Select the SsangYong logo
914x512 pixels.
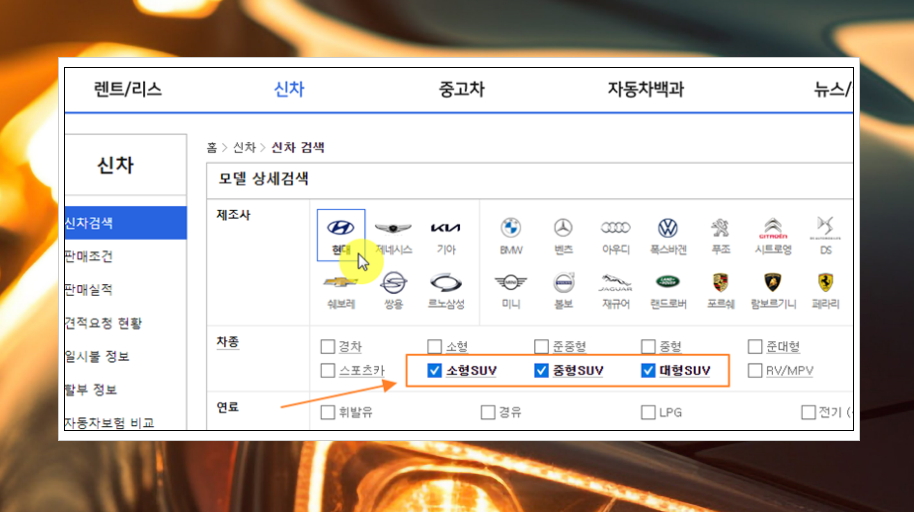click(x=393, y=283)
